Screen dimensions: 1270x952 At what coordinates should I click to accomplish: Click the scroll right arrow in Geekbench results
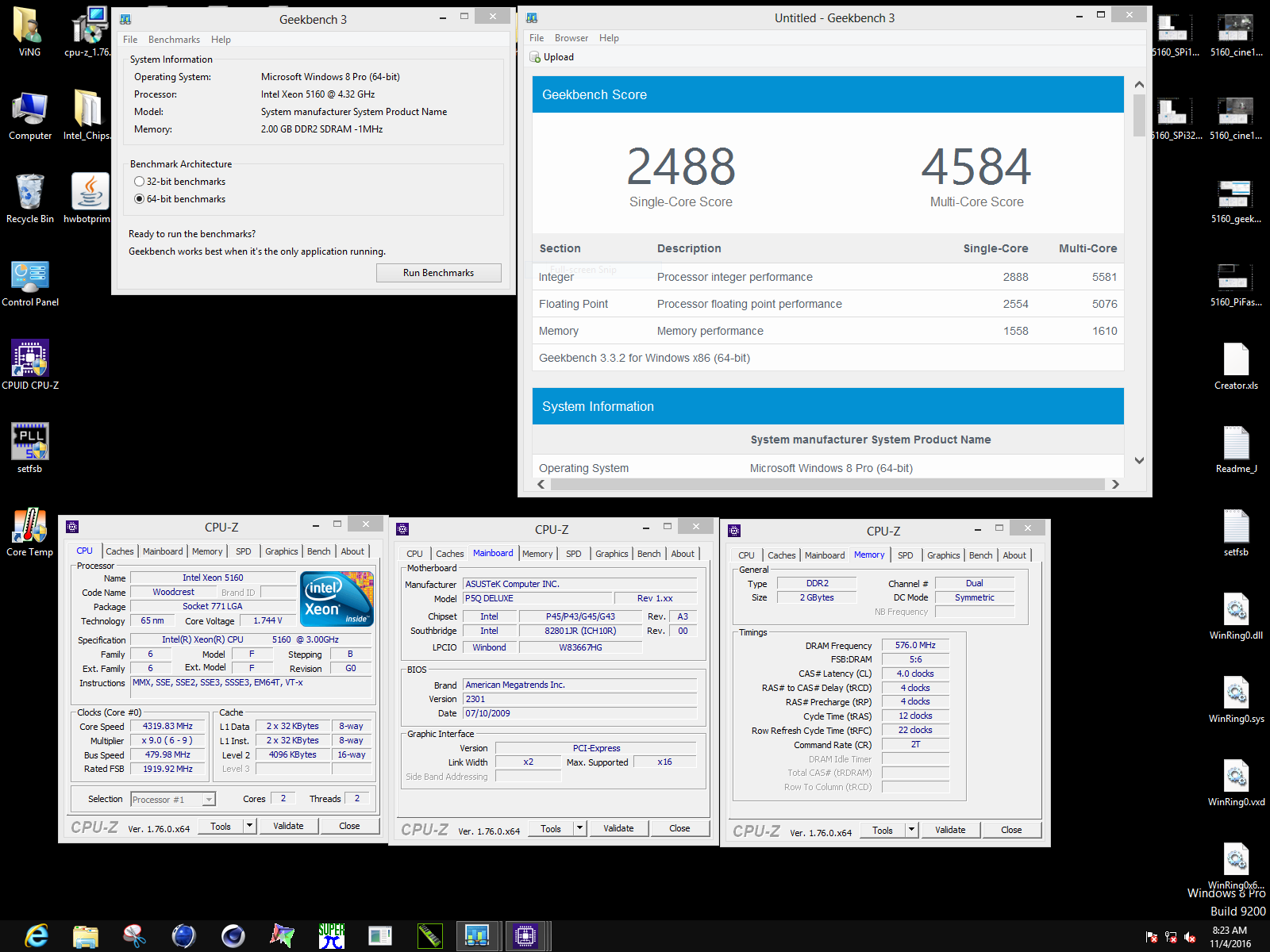pos(1115,484)
